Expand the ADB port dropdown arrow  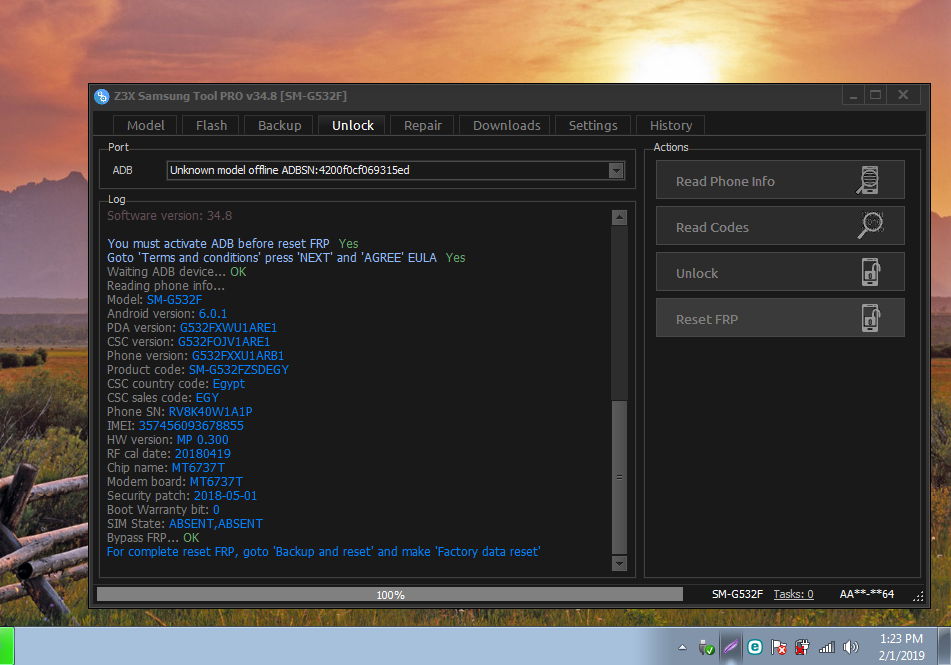click(x=616, y=170)
